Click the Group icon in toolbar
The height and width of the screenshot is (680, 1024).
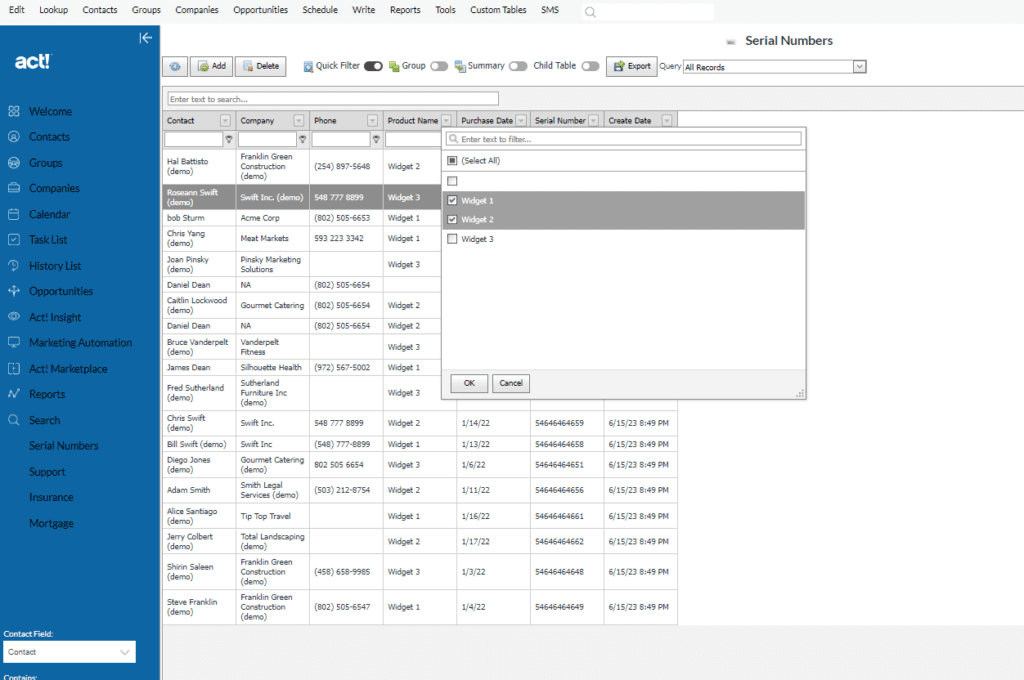[x=394, y=67]
